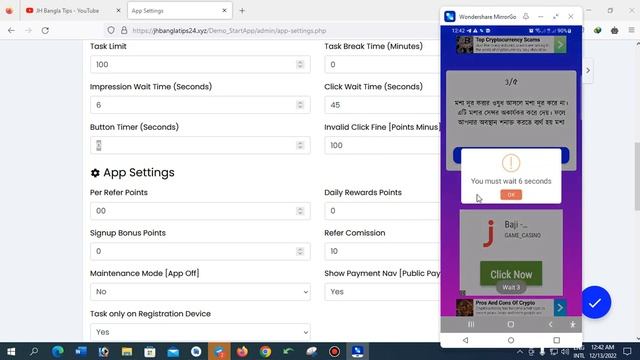This screenshot has height=360, width=640.
Task: Open a new browser tab
Action: [x=242, y=11]
